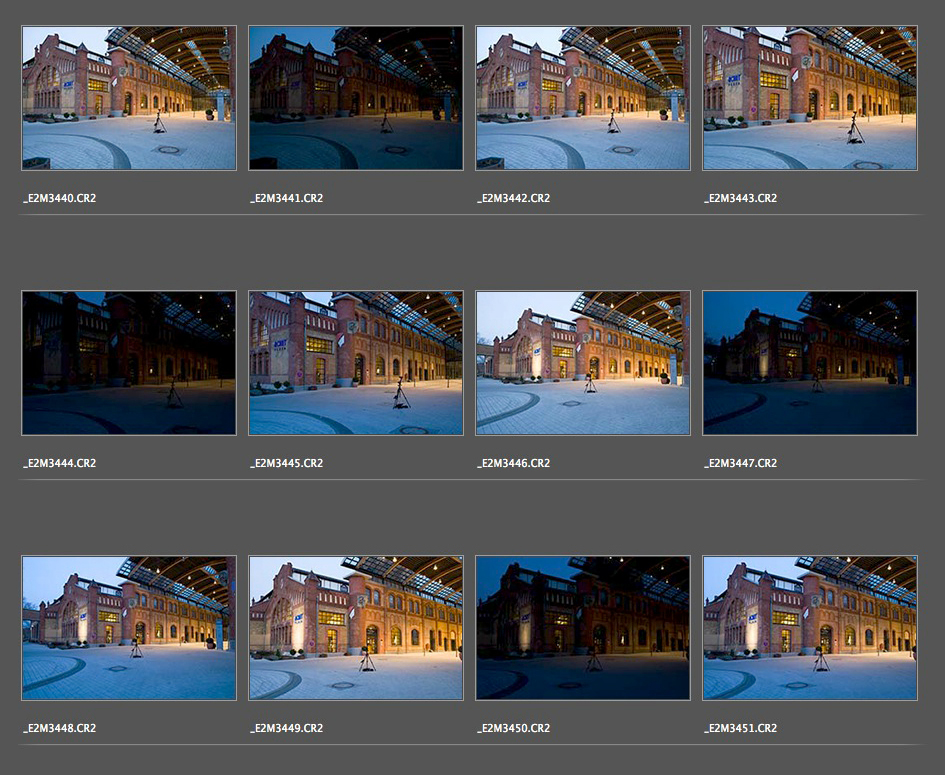The image size is (945, 775).
Task: Select the _E2M3448.CR2 thumbnail image
Action: point(129,628)
